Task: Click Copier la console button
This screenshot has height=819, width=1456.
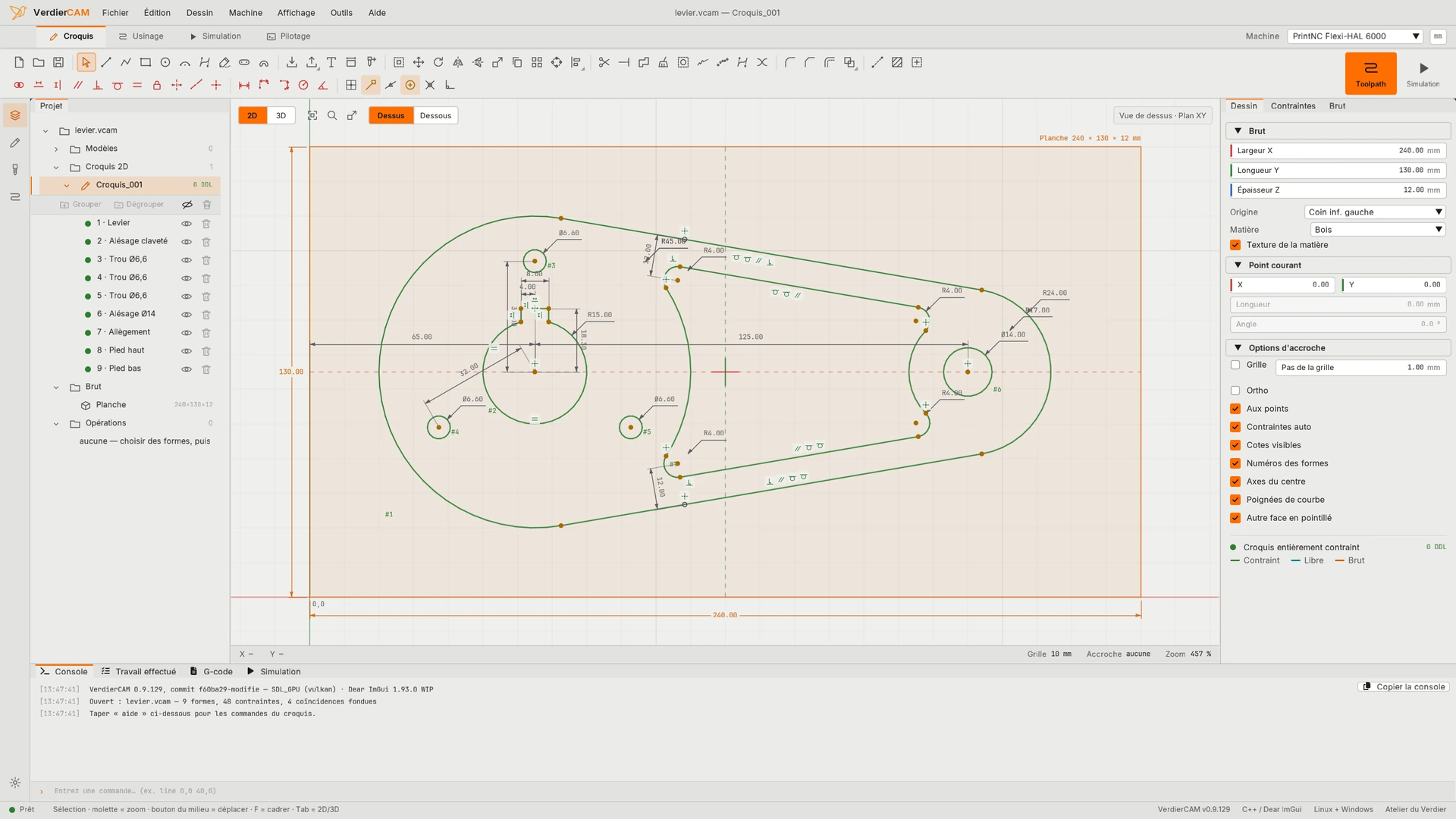Action: [x=1404, y=687]
